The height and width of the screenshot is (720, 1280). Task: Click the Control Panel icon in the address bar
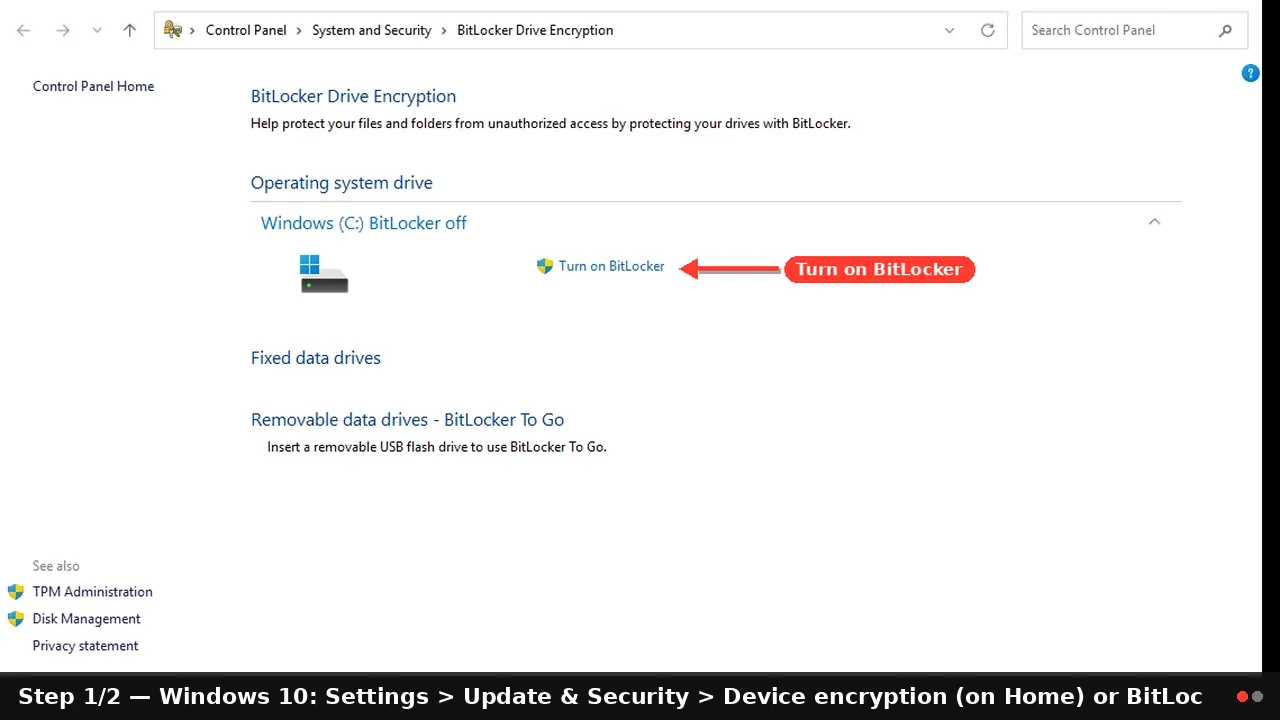click(173, 30)
